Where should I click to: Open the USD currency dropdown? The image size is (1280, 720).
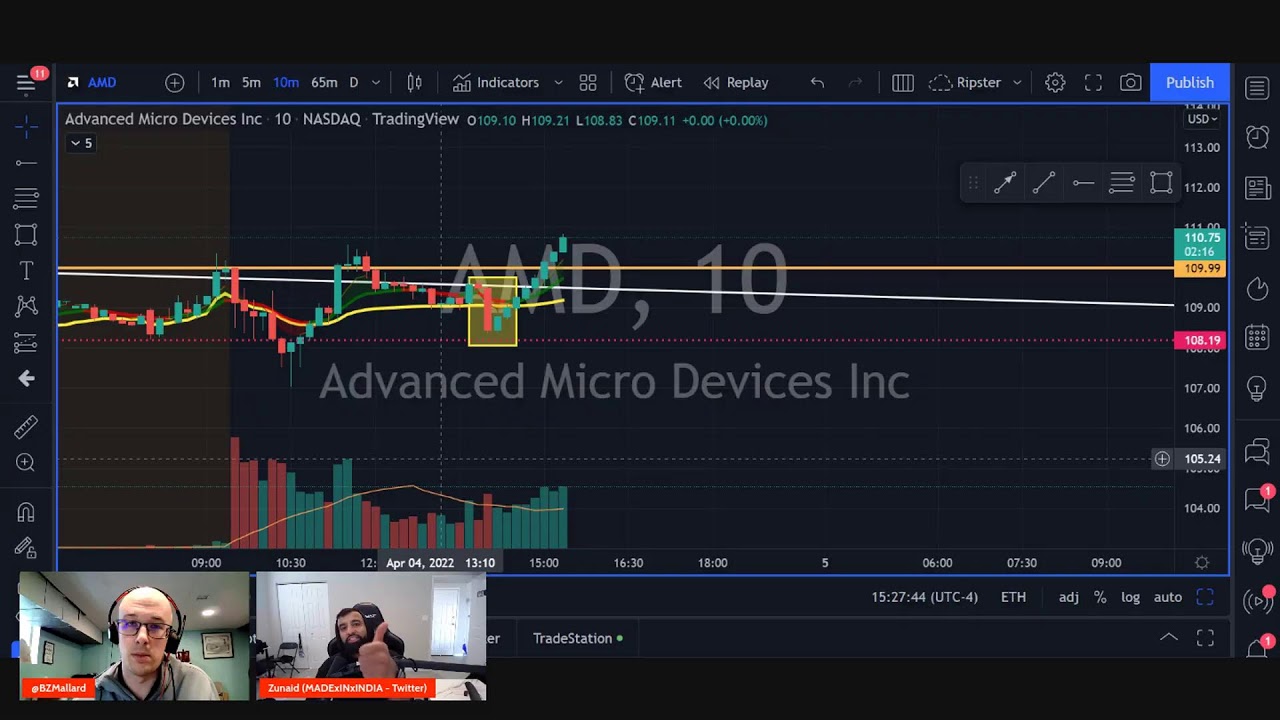(x=1201, y=119)
